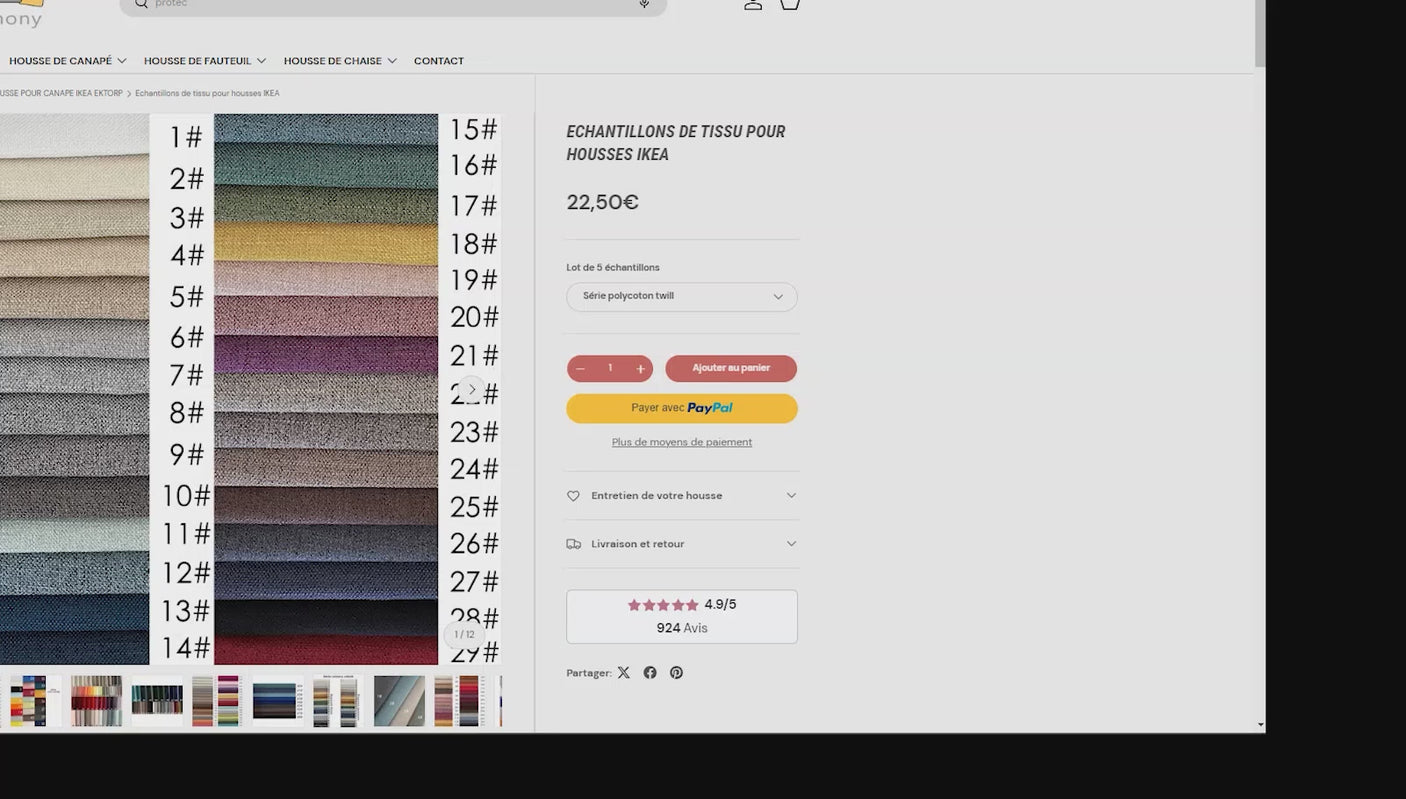Open Plus de moyens de paiement link

682,442
